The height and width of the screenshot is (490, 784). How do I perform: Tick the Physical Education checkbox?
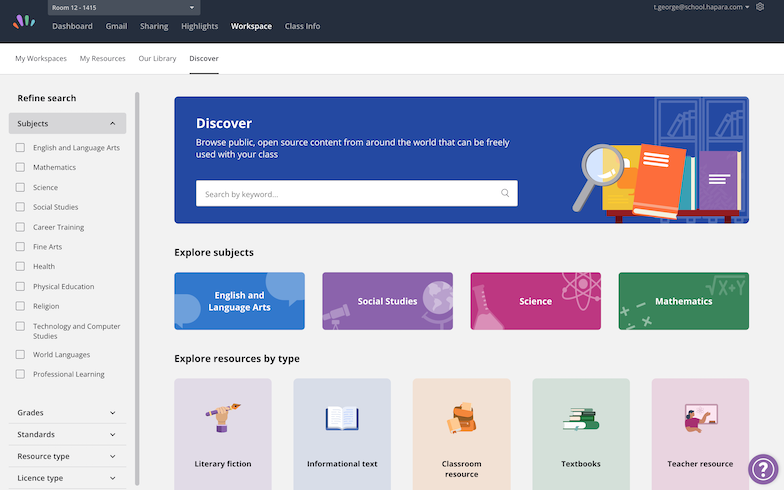(x=20, y=286)
